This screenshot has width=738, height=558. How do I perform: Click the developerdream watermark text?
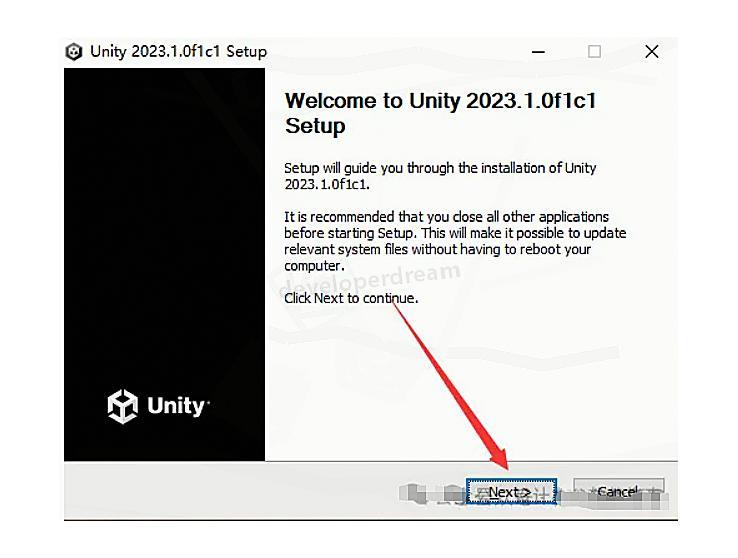tap(370, 279)
